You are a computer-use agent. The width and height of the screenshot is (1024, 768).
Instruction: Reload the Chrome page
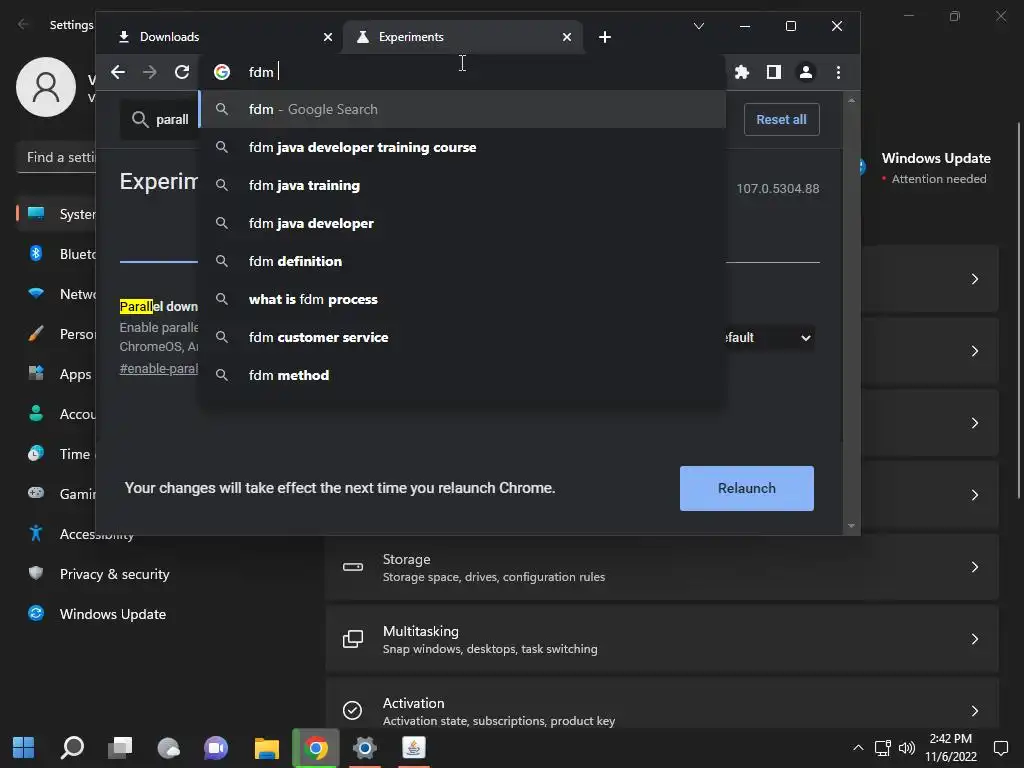pos(182,72)
